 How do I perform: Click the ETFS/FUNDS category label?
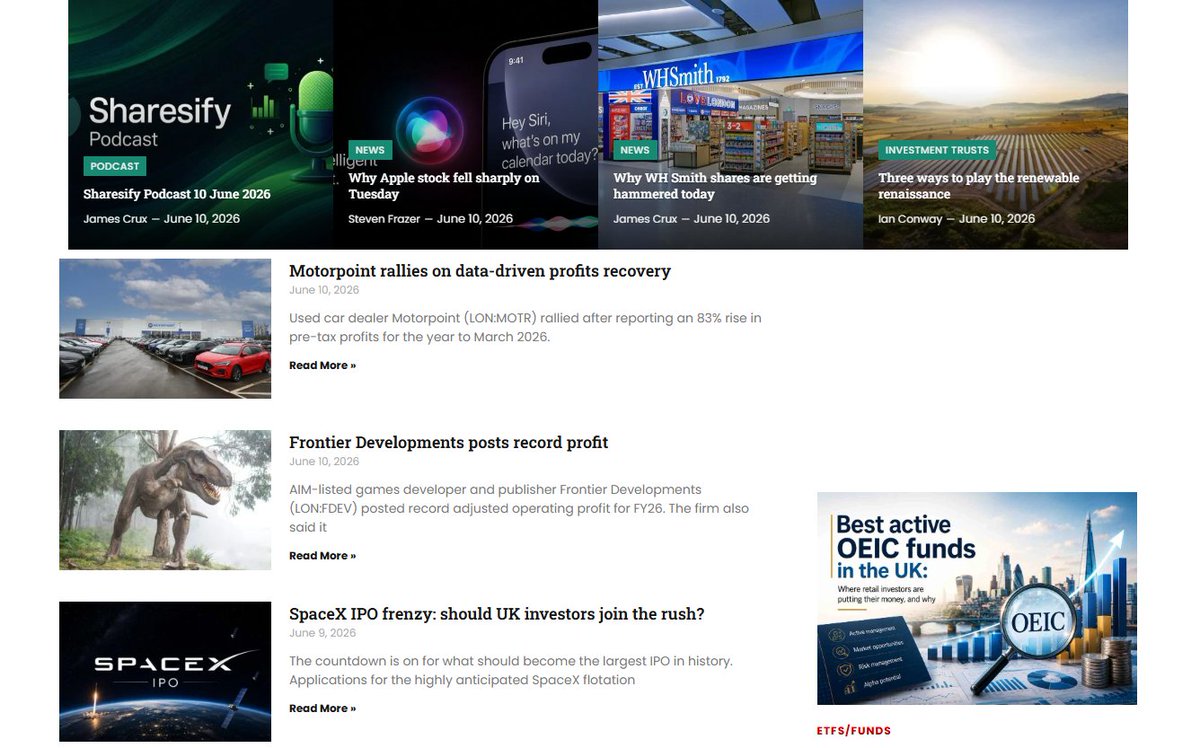[853, 731]
